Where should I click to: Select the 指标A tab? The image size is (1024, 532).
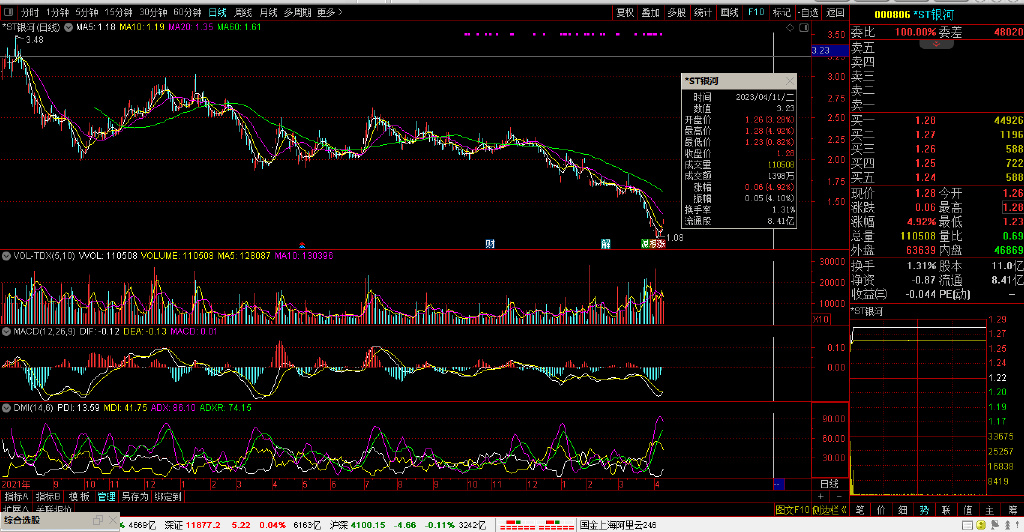point(16,497)
